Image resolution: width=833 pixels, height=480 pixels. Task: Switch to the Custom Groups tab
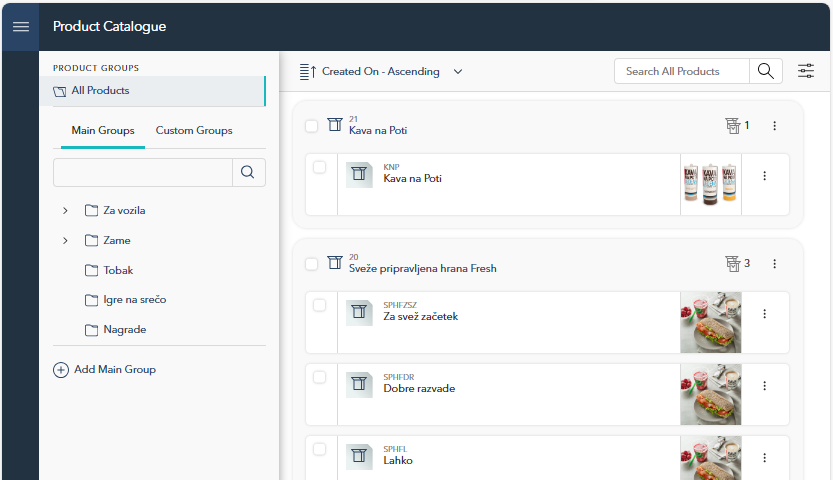point(194,131)
